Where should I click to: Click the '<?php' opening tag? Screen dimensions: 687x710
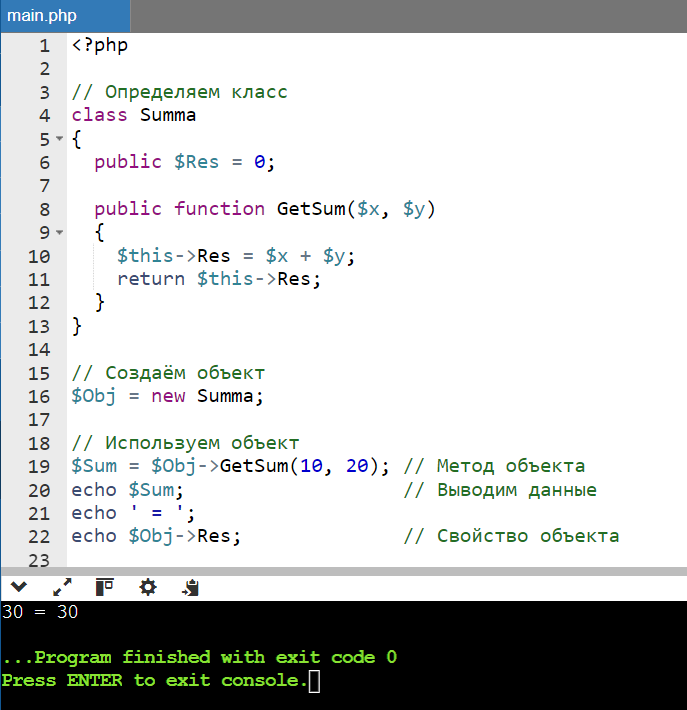tap(100, 45)
